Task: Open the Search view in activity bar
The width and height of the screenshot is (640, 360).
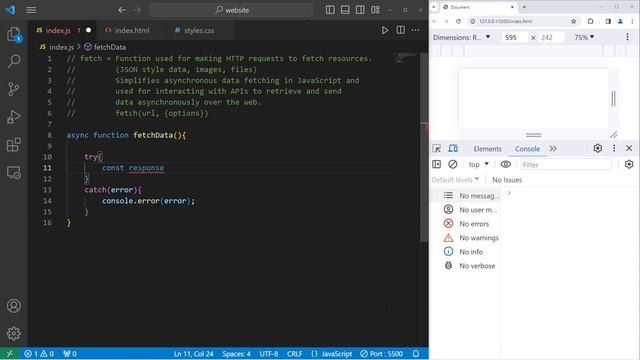Action: pos(13,62)
